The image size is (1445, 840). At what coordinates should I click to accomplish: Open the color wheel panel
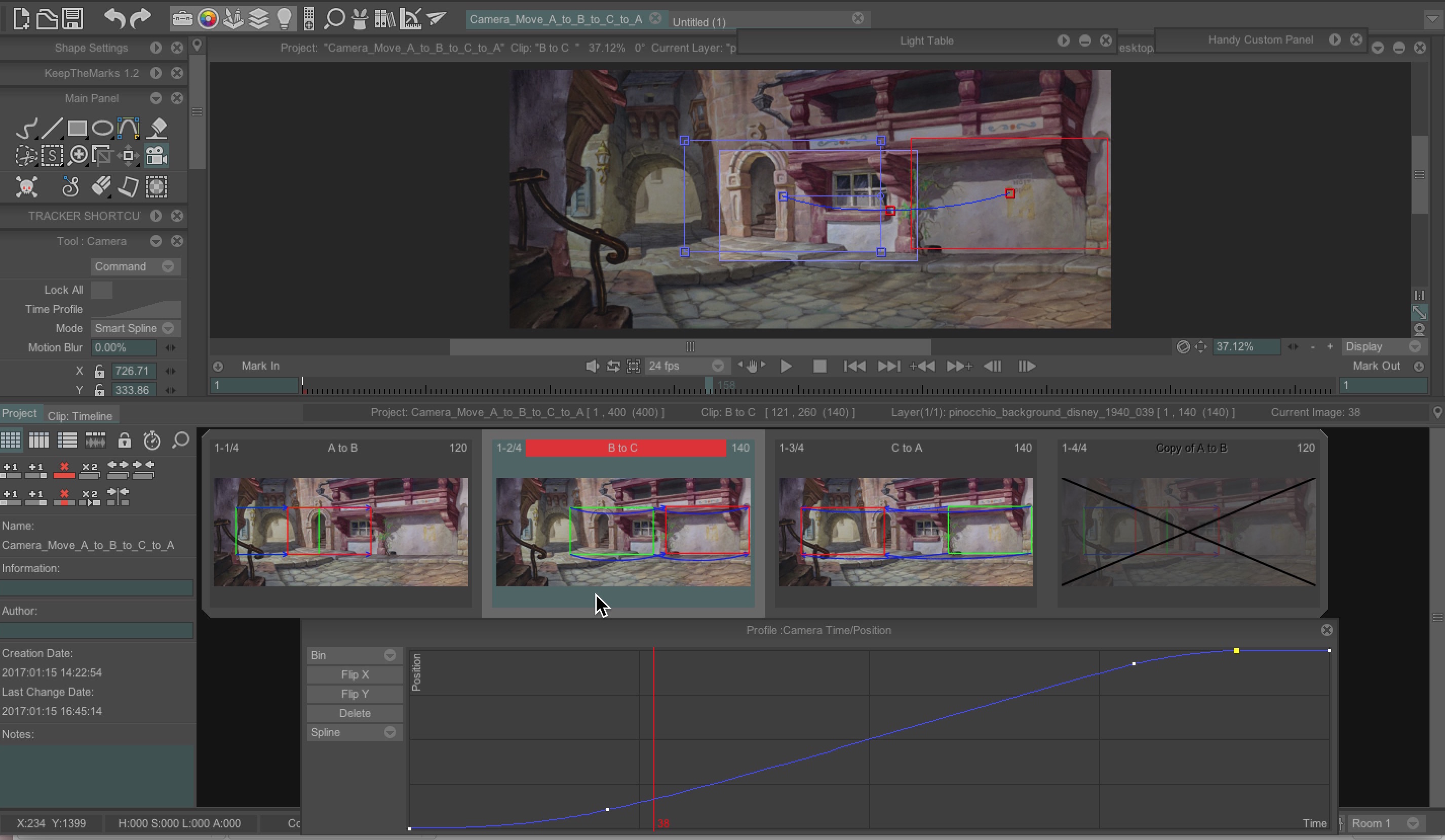coord(208,19)
